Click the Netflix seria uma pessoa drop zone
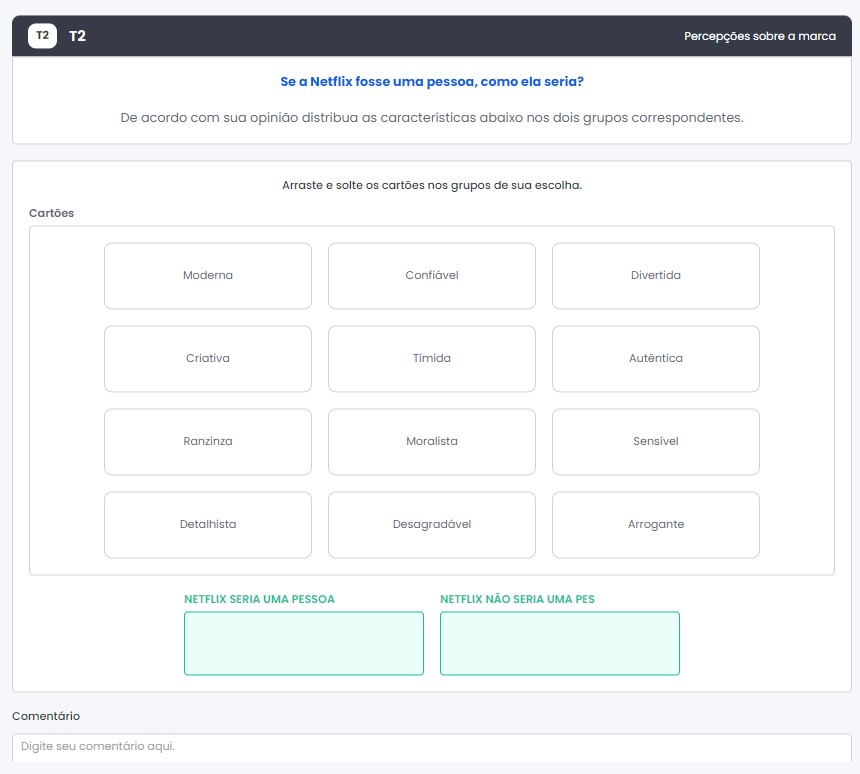 [304, 643]
